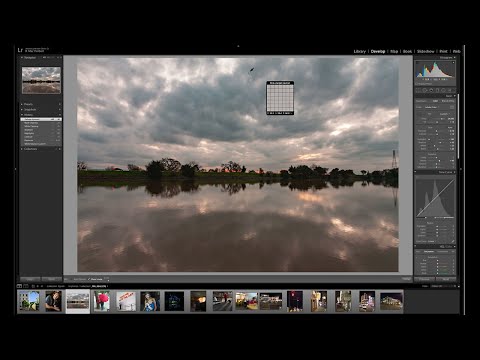The image size is (480, 360).
Task: Click the main window display icon above filmstrip
Action: [19, 286]
